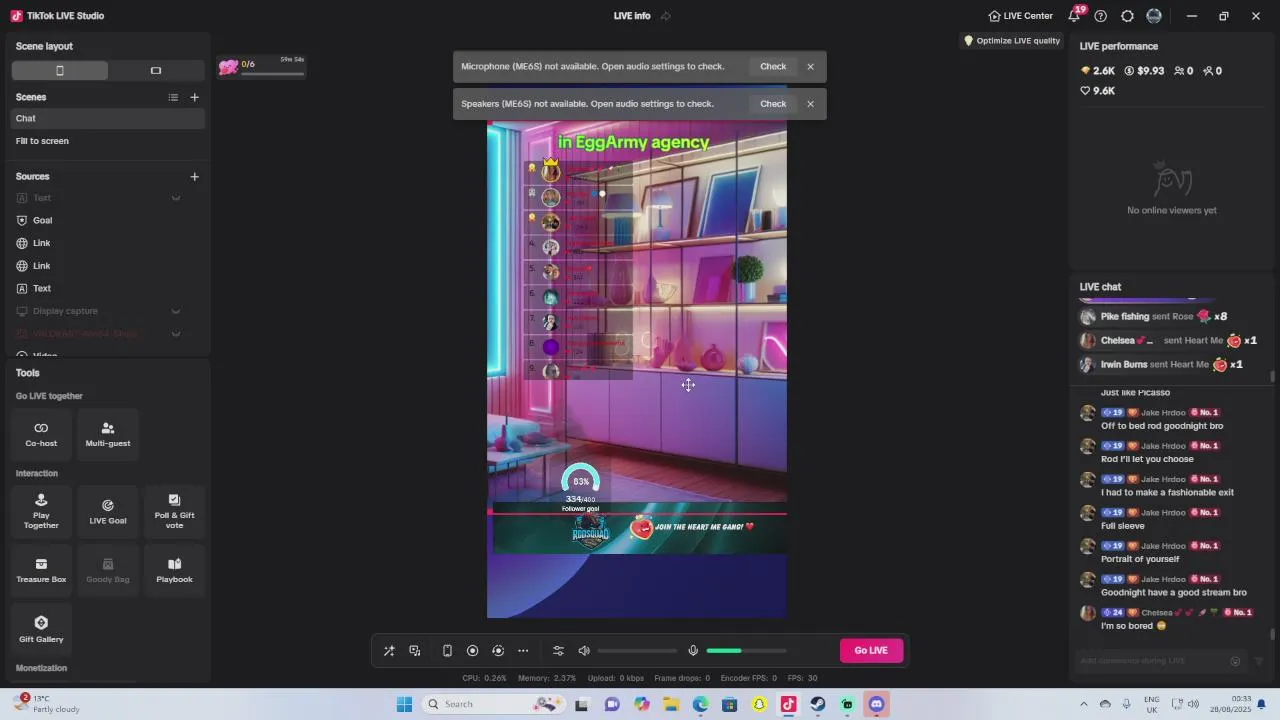1280x720 pixels.
Task: Open the magic wand effects tool
Action: pos(389,651)
